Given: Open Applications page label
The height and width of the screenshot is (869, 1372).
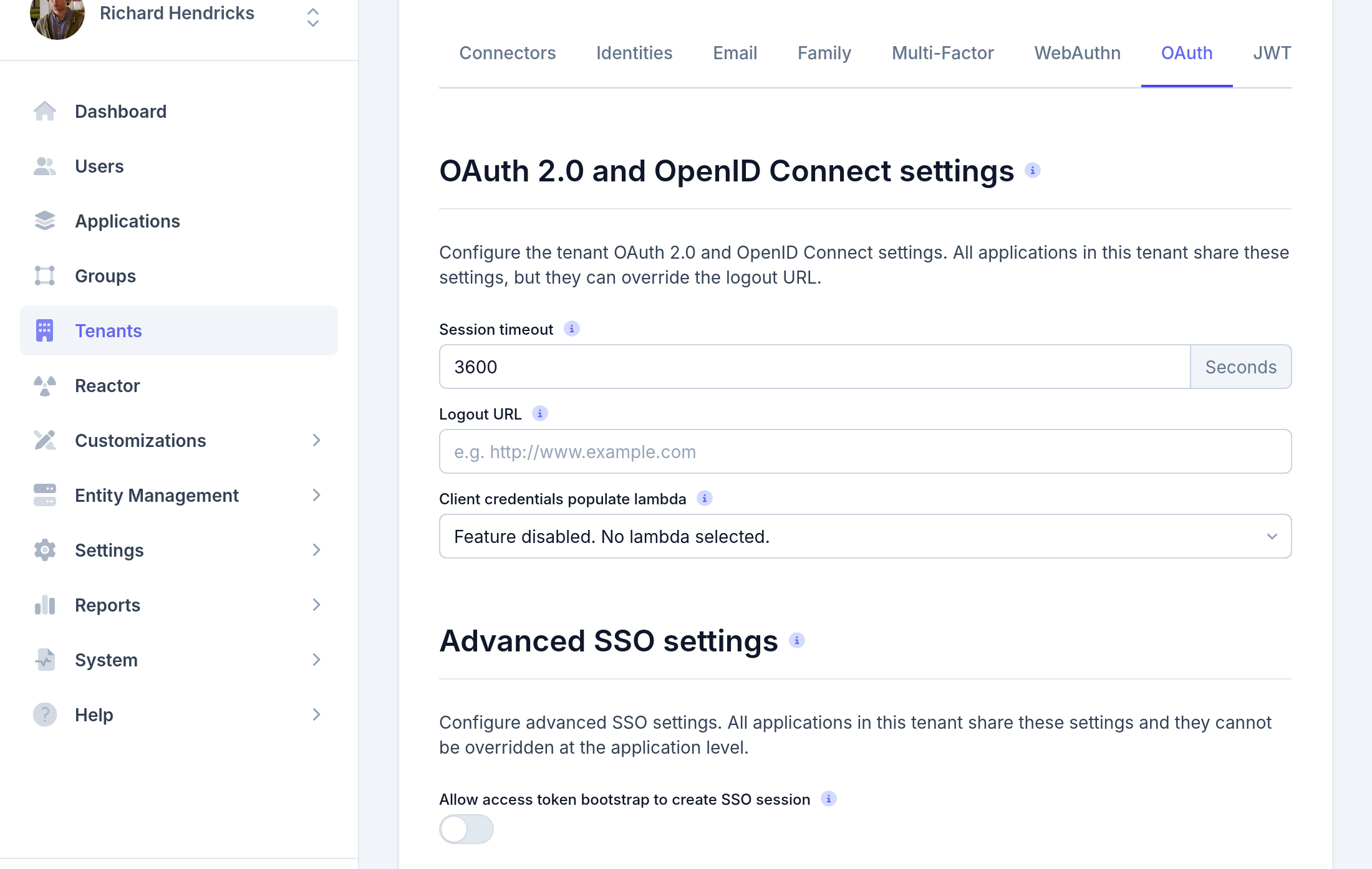Looking at the screenshot, I should point(127,221).
